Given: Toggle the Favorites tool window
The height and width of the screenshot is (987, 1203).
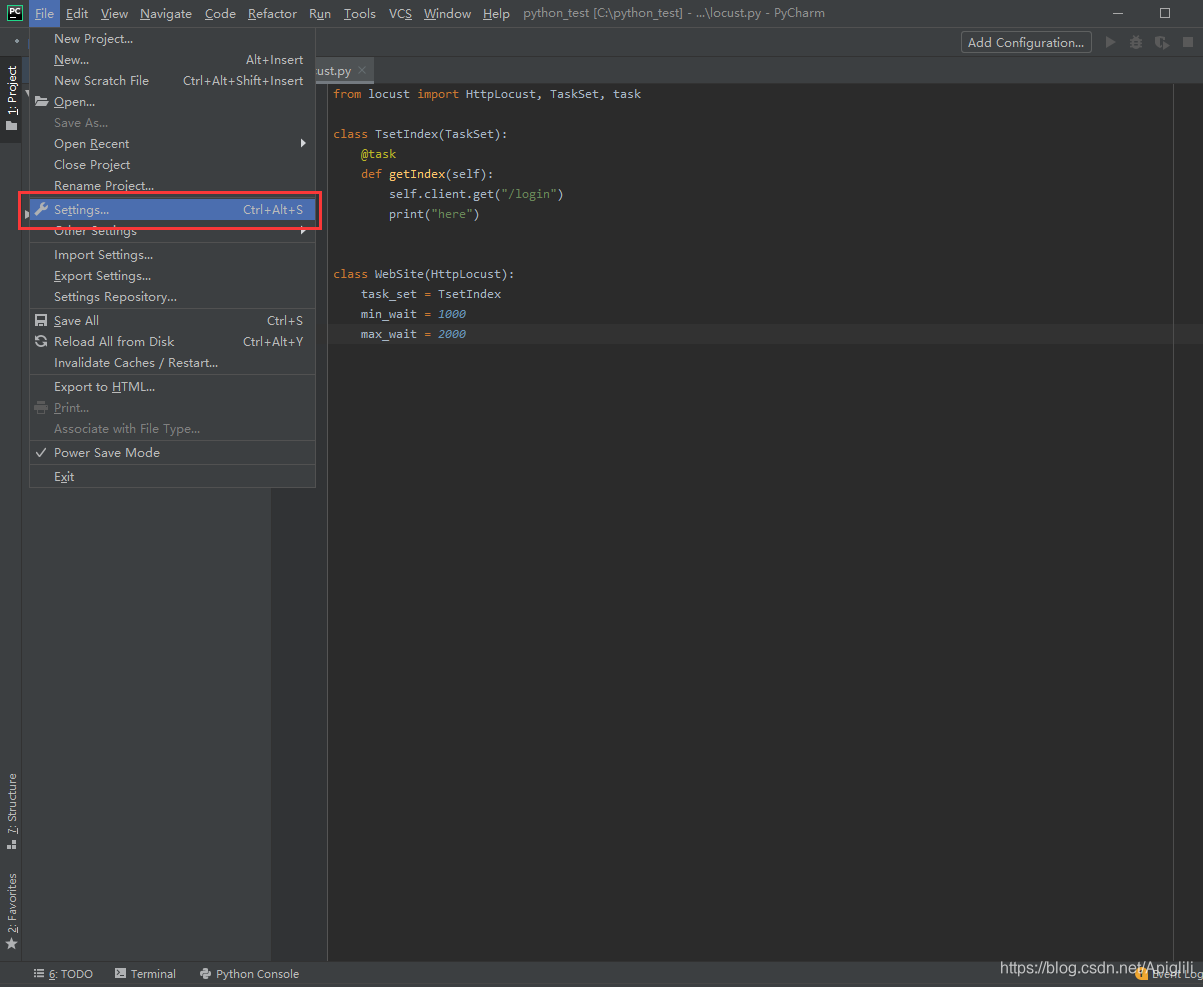Looking at the screenshot, I should (11, 911).
